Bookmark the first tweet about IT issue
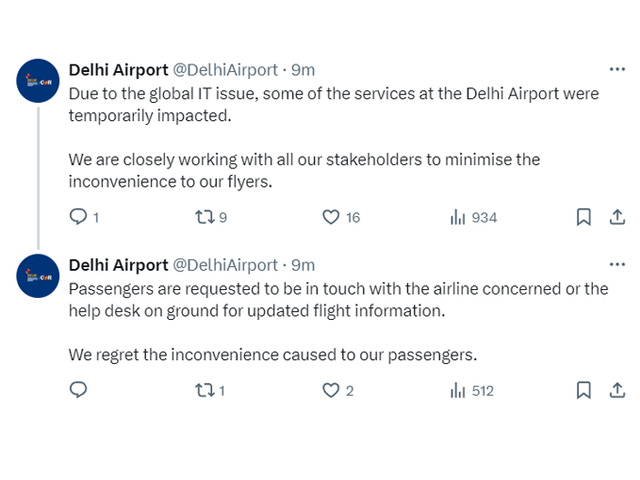 pos(584,217)
